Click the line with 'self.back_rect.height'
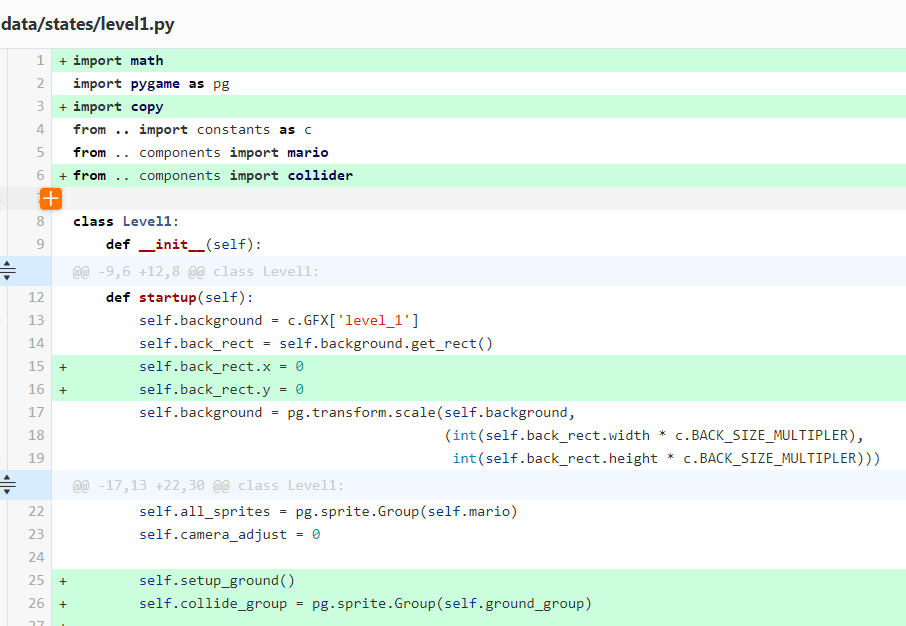This screenshot has height=626, width=906. (x=479, y=458)
